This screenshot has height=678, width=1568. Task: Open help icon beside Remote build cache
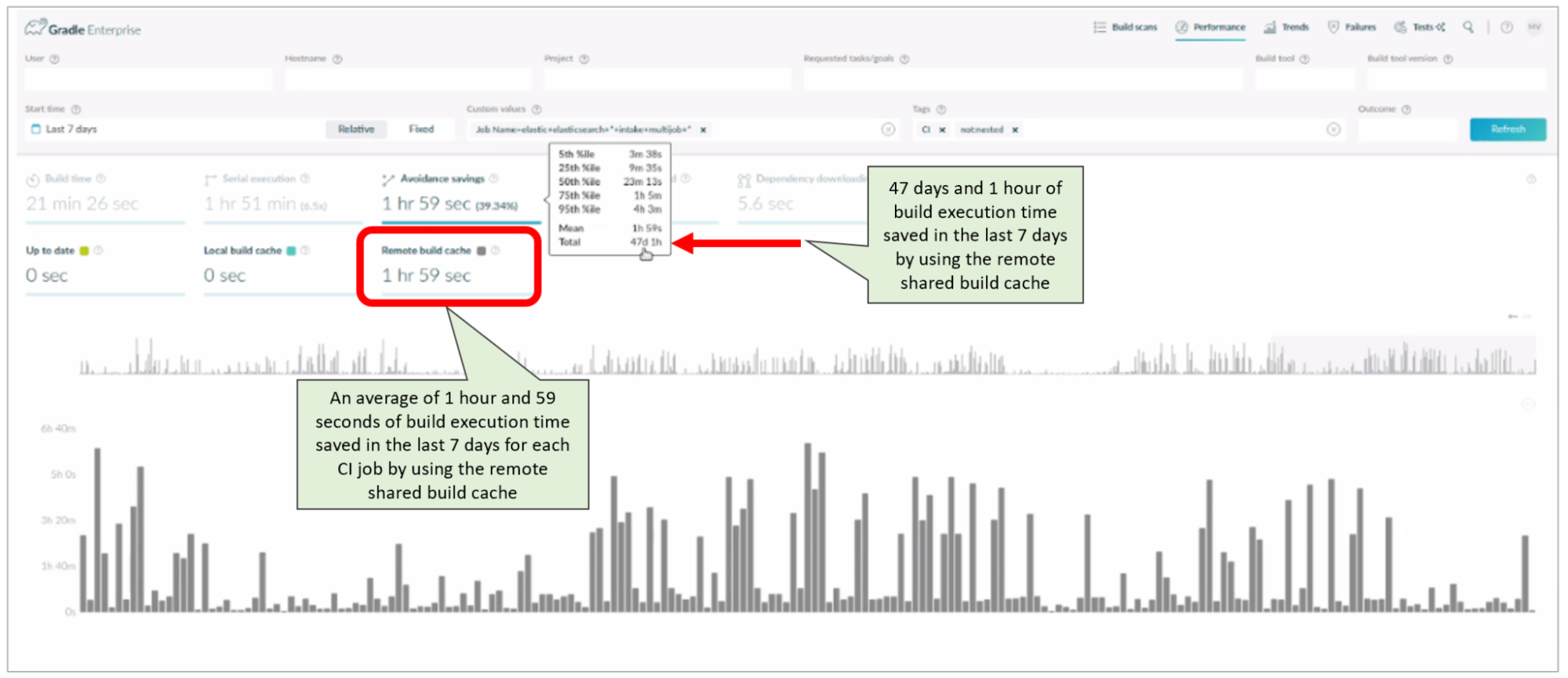pyautogui.click(x=495, y=251)
